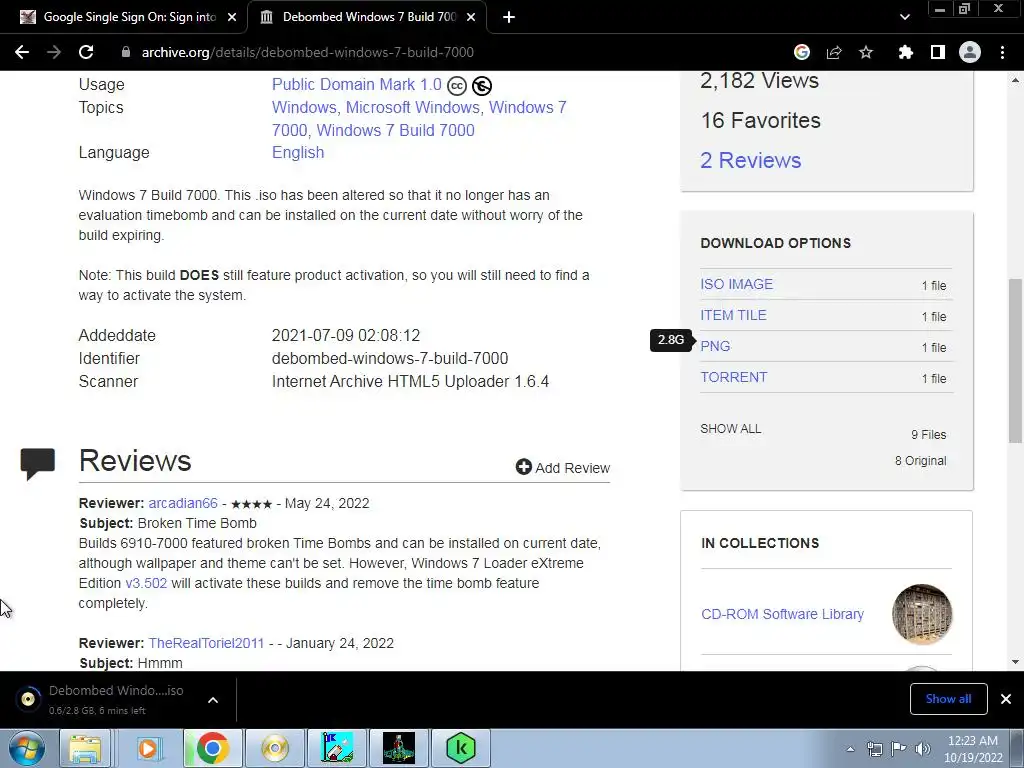Open the volume speaker tray icon
Viewport: 1024px width, 768px height.
coord(923,749)
